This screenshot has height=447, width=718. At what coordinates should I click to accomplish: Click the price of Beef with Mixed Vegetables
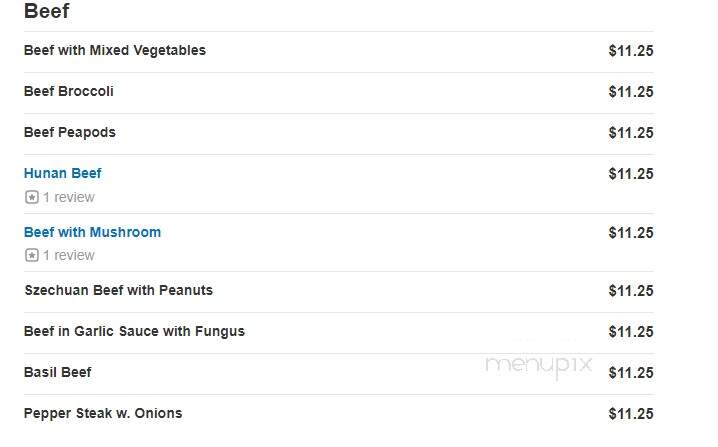pos(631,51)
